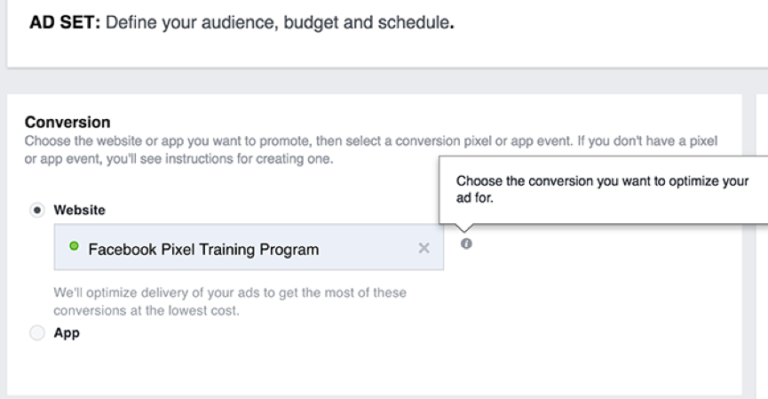This screenshot has width=768, height=399.
Task: Select the Website radio button
Action: 37,210
